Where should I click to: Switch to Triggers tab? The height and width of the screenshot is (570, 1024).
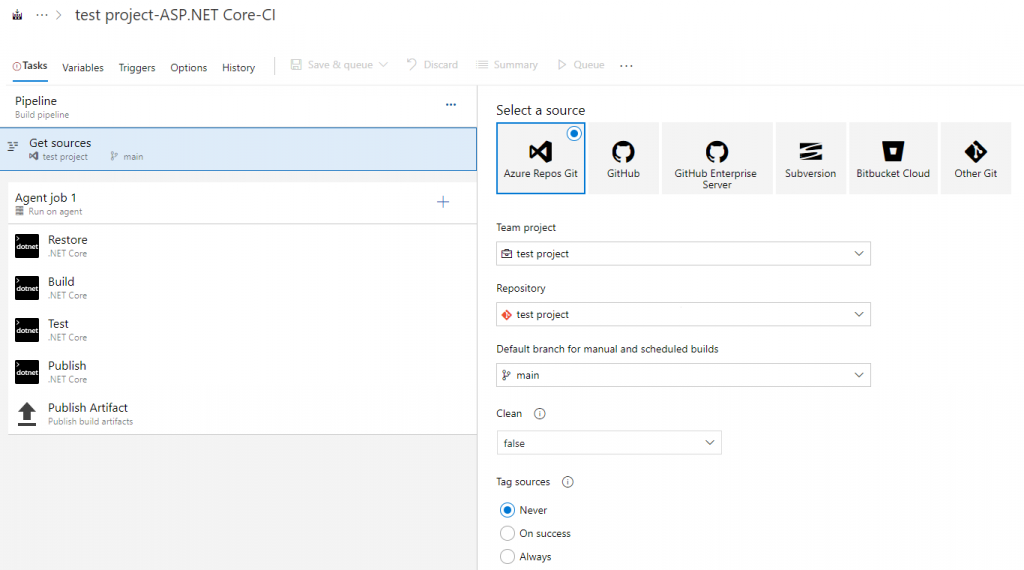coord(137,67)
